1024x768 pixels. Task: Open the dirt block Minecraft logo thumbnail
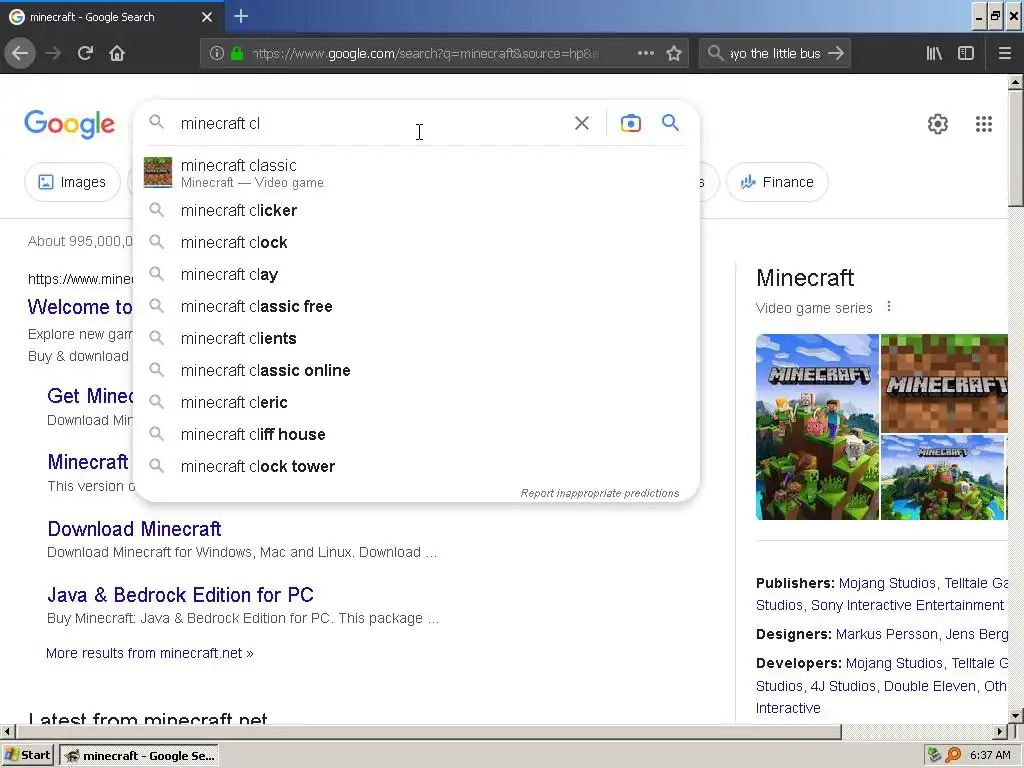[x=944, y=383]
